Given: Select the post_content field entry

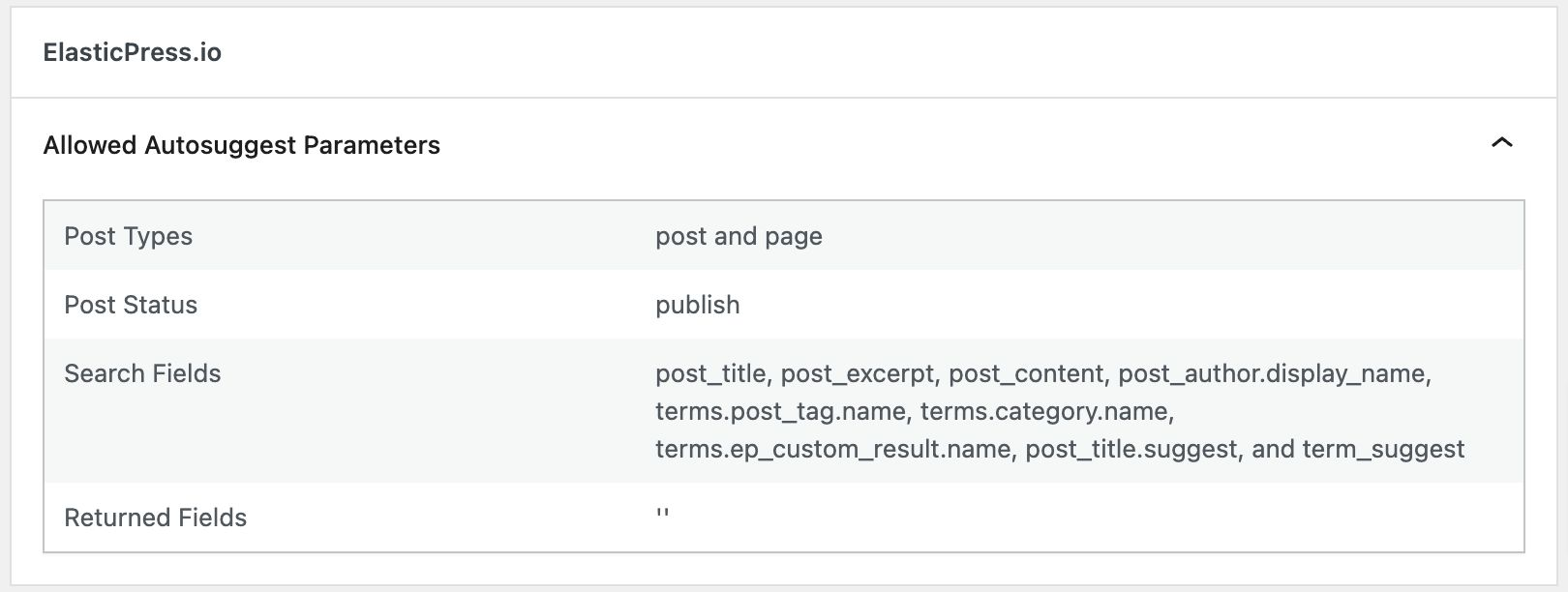Looking at the screenshot, I should [1026, 373].
